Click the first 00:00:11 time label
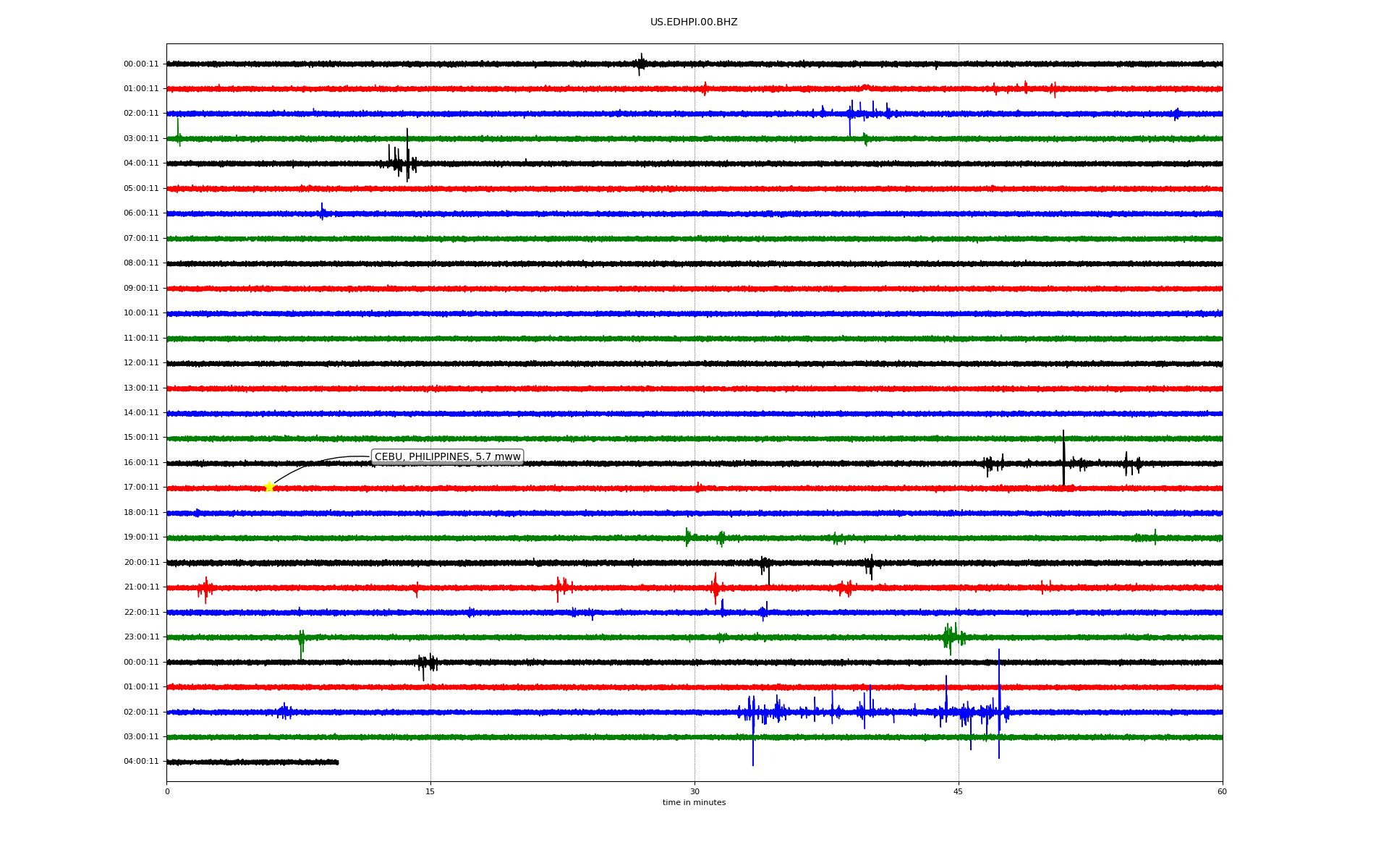Screen dimensions: 1389x868 [x=141, y=64]
